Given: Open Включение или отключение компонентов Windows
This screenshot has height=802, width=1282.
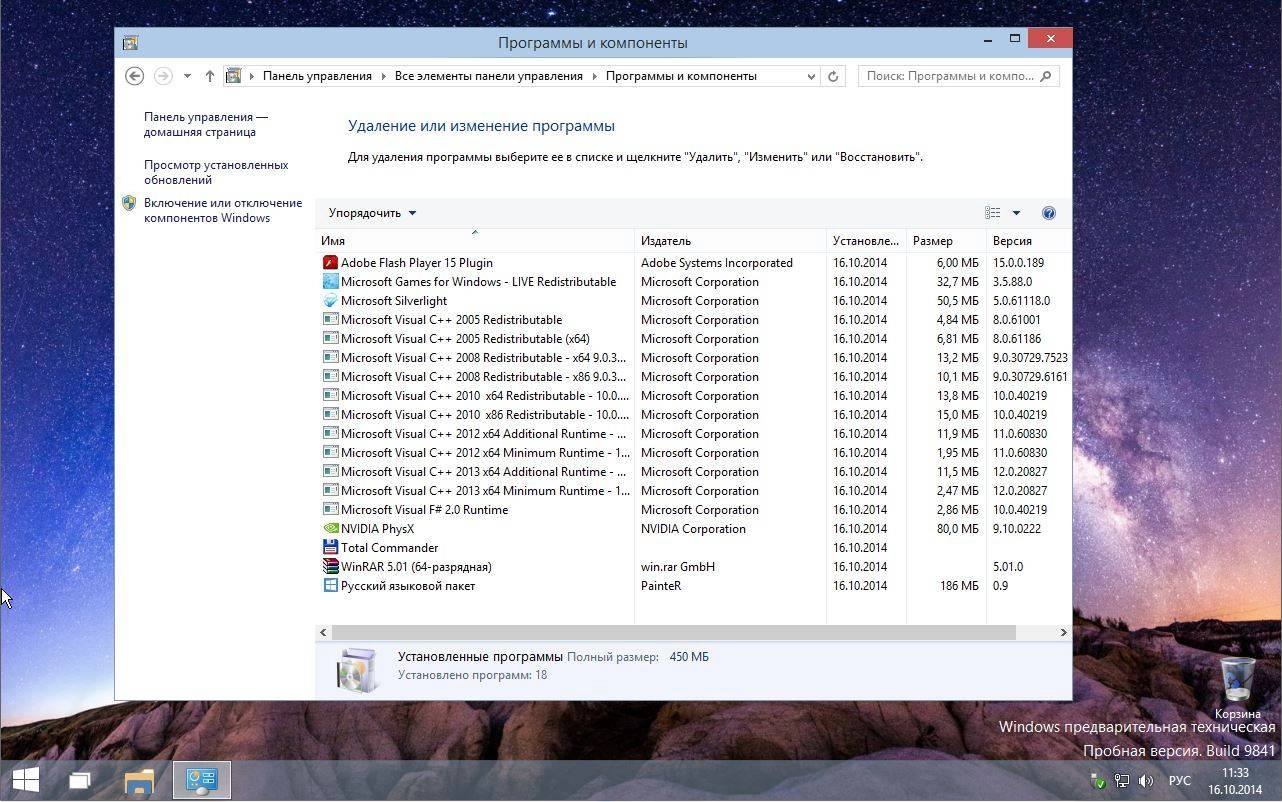Looking at the screenshot, I should [x=222, y=210].
